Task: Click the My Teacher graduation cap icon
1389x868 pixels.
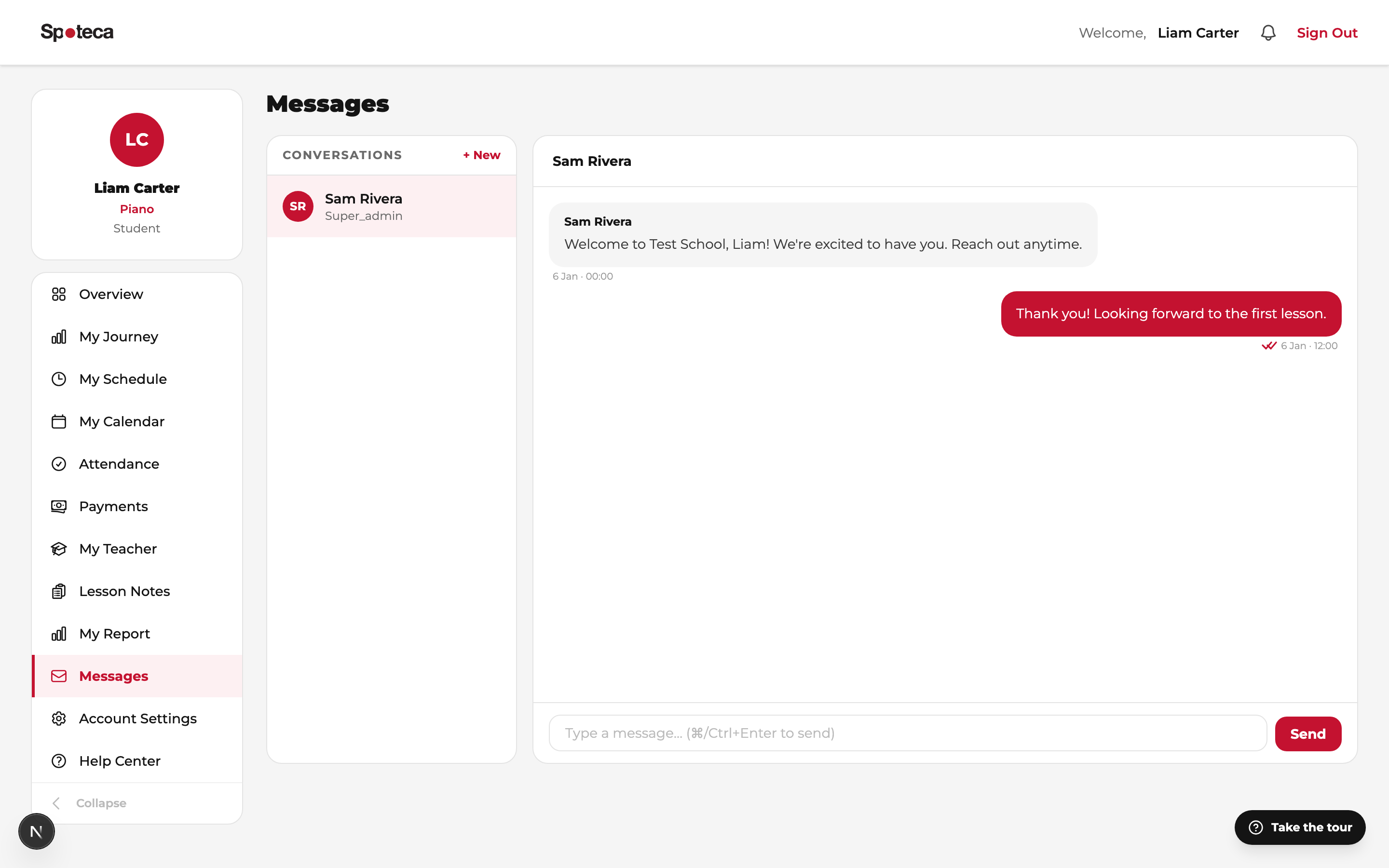Action: 58,549
